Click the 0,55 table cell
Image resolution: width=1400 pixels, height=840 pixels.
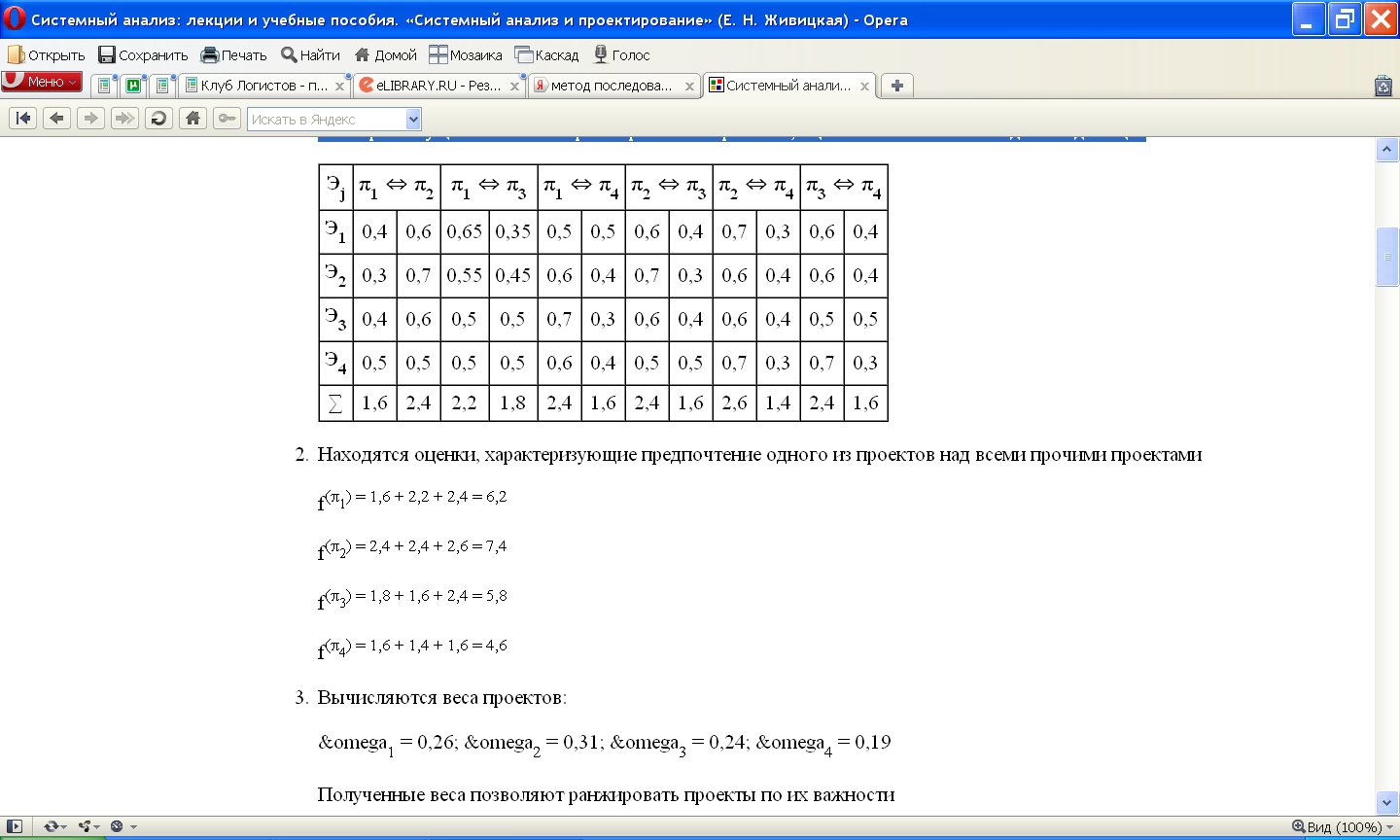[x=465, y=275]
